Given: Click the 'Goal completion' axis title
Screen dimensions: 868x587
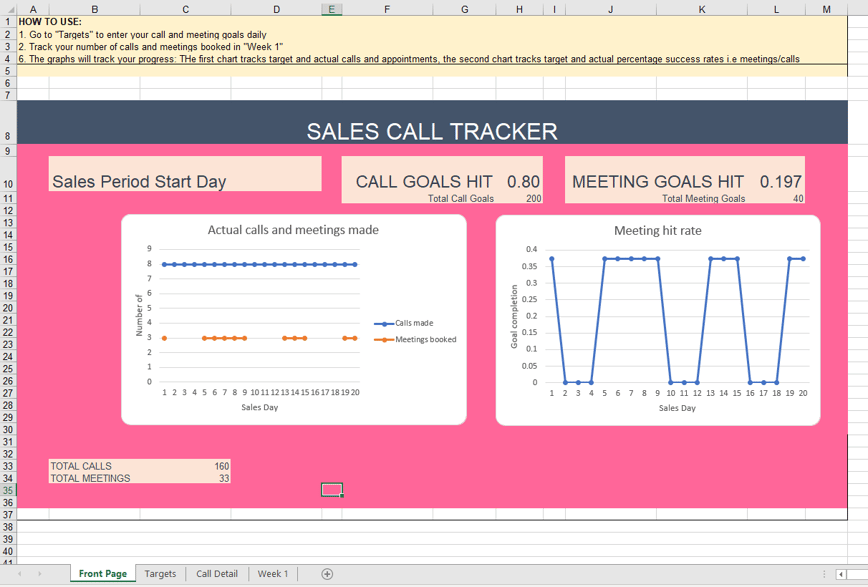Looking at the screenshot, I should [514, 317].
